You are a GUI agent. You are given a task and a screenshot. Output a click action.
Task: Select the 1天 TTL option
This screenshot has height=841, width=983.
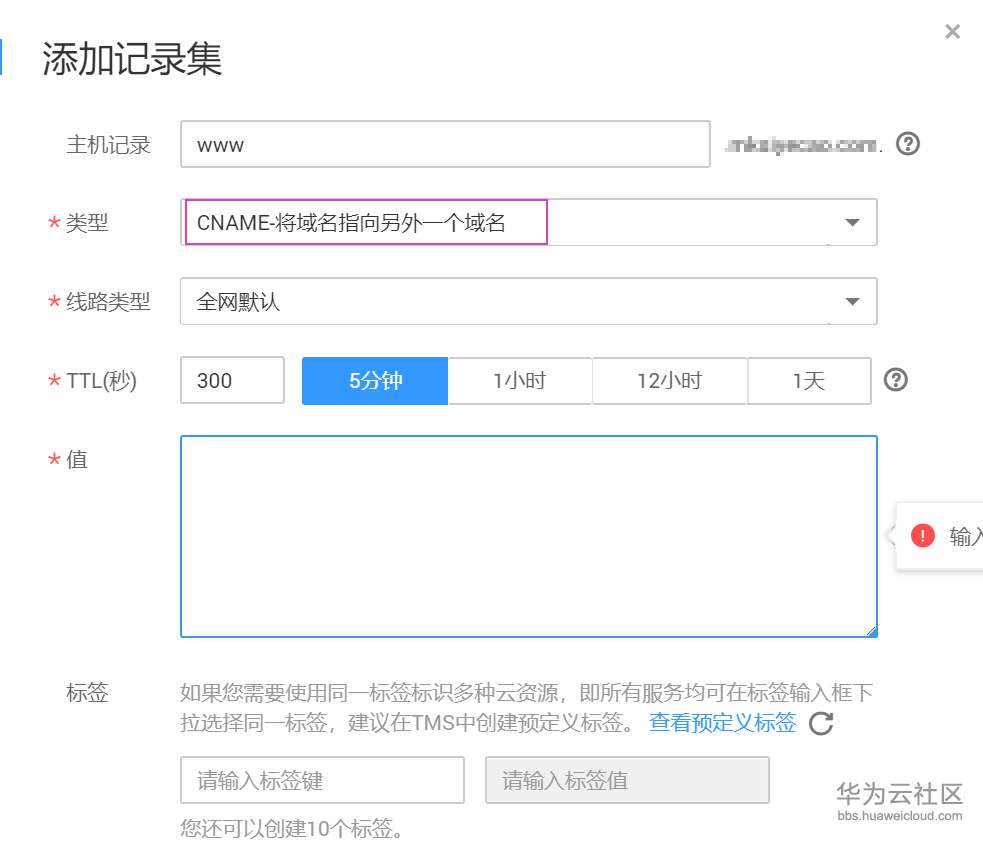click(x=809, y=381)
